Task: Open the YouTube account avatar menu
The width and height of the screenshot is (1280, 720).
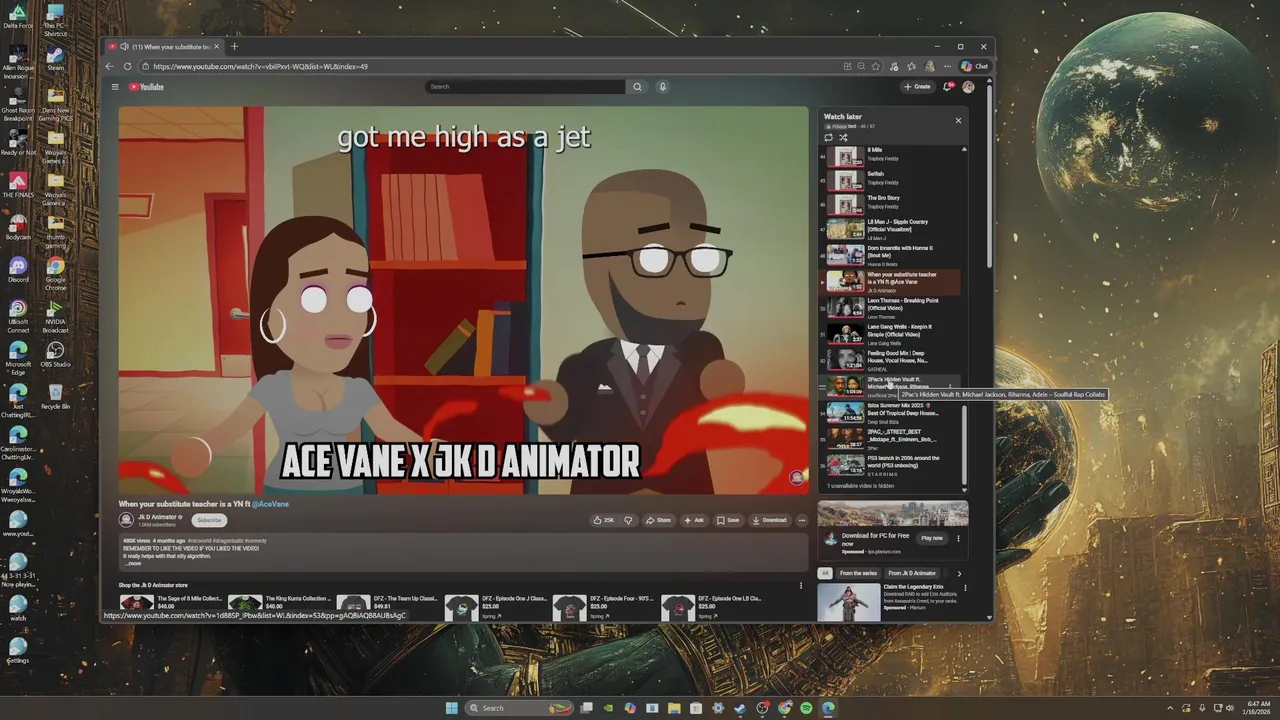Action: tap(968, 87)
